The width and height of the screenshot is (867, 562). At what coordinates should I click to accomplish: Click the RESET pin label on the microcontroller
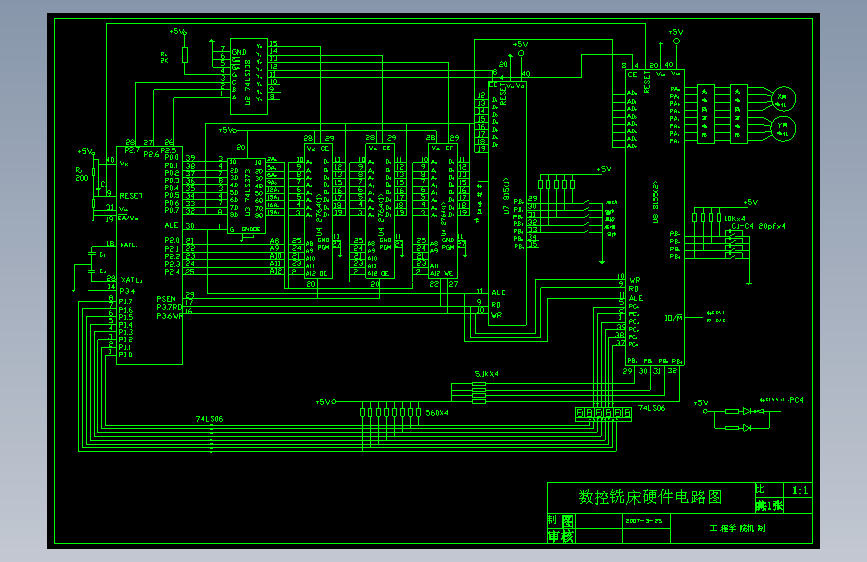tap(131, 196)
